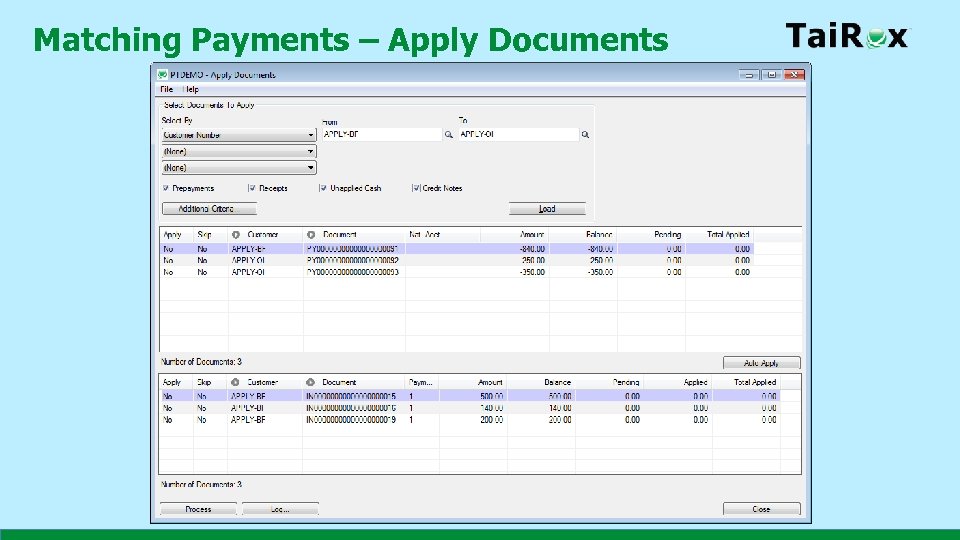The image size is (960, 540).
Task: Toggle the Credit Notes checkbox
Action: click(x=416, y=188)
